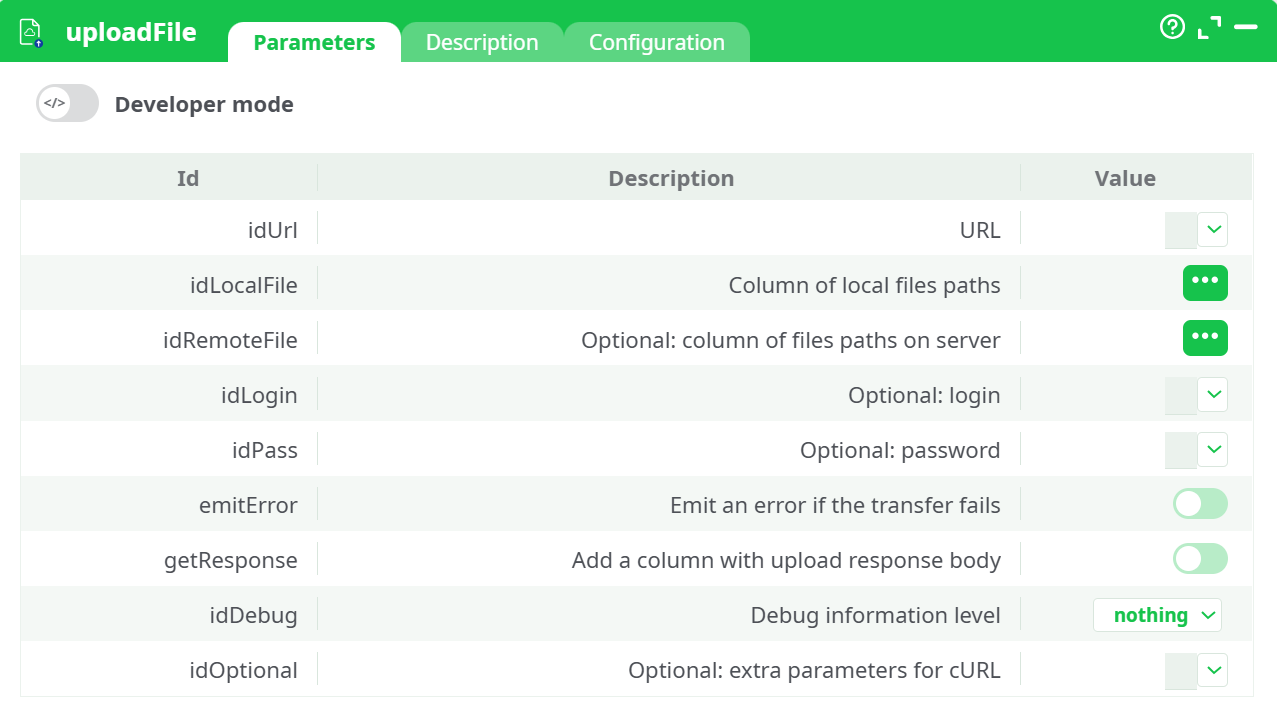
Task: Open the Configuration tab
Action: coord(656,42)
